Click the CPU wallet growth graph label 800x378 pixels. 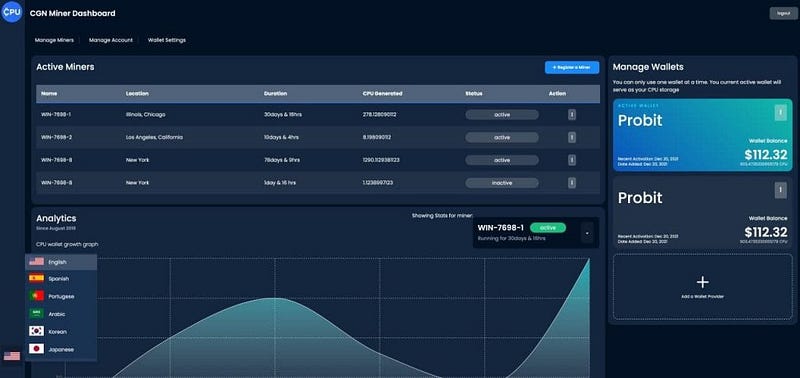pyautogui.click(x=67, y=244)
